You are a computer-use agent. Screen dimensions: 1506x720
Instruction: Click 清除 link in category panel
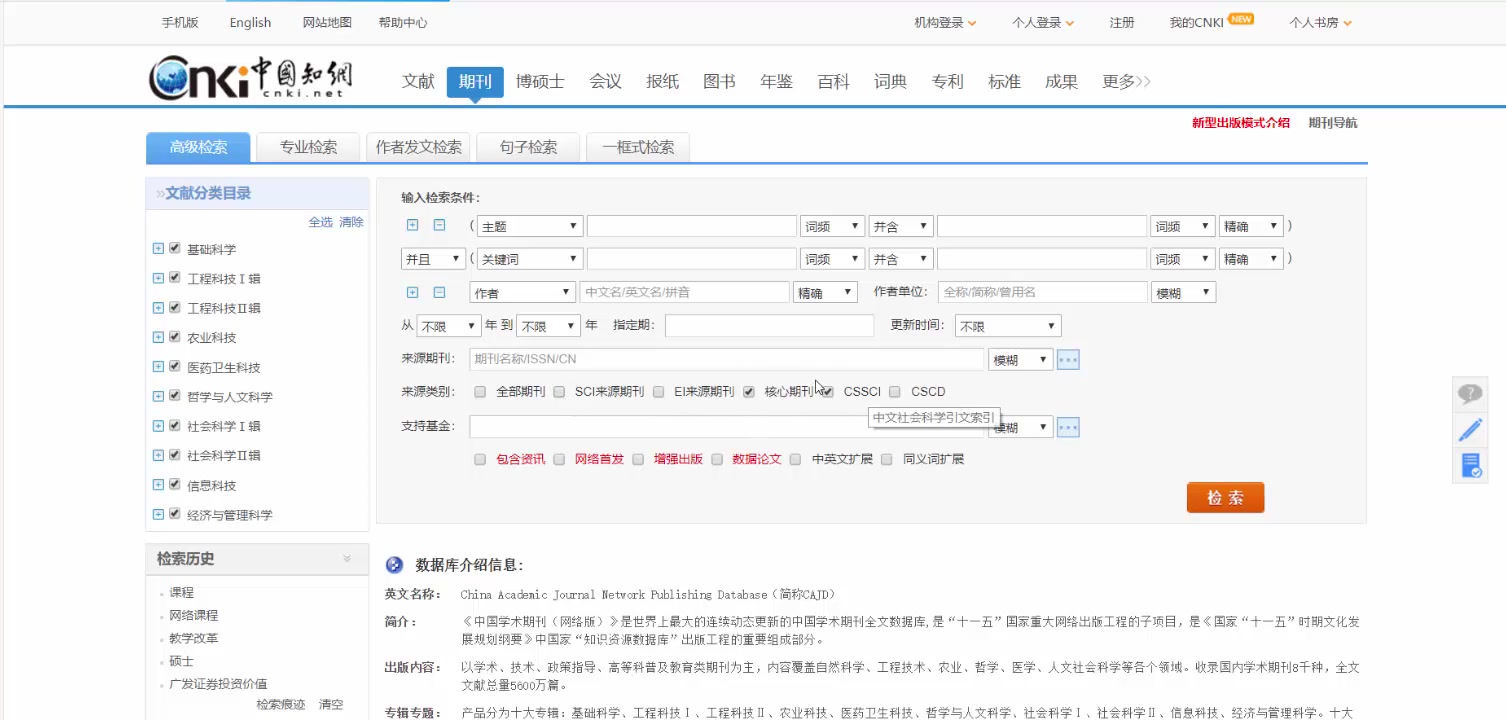tap(351, 222)
